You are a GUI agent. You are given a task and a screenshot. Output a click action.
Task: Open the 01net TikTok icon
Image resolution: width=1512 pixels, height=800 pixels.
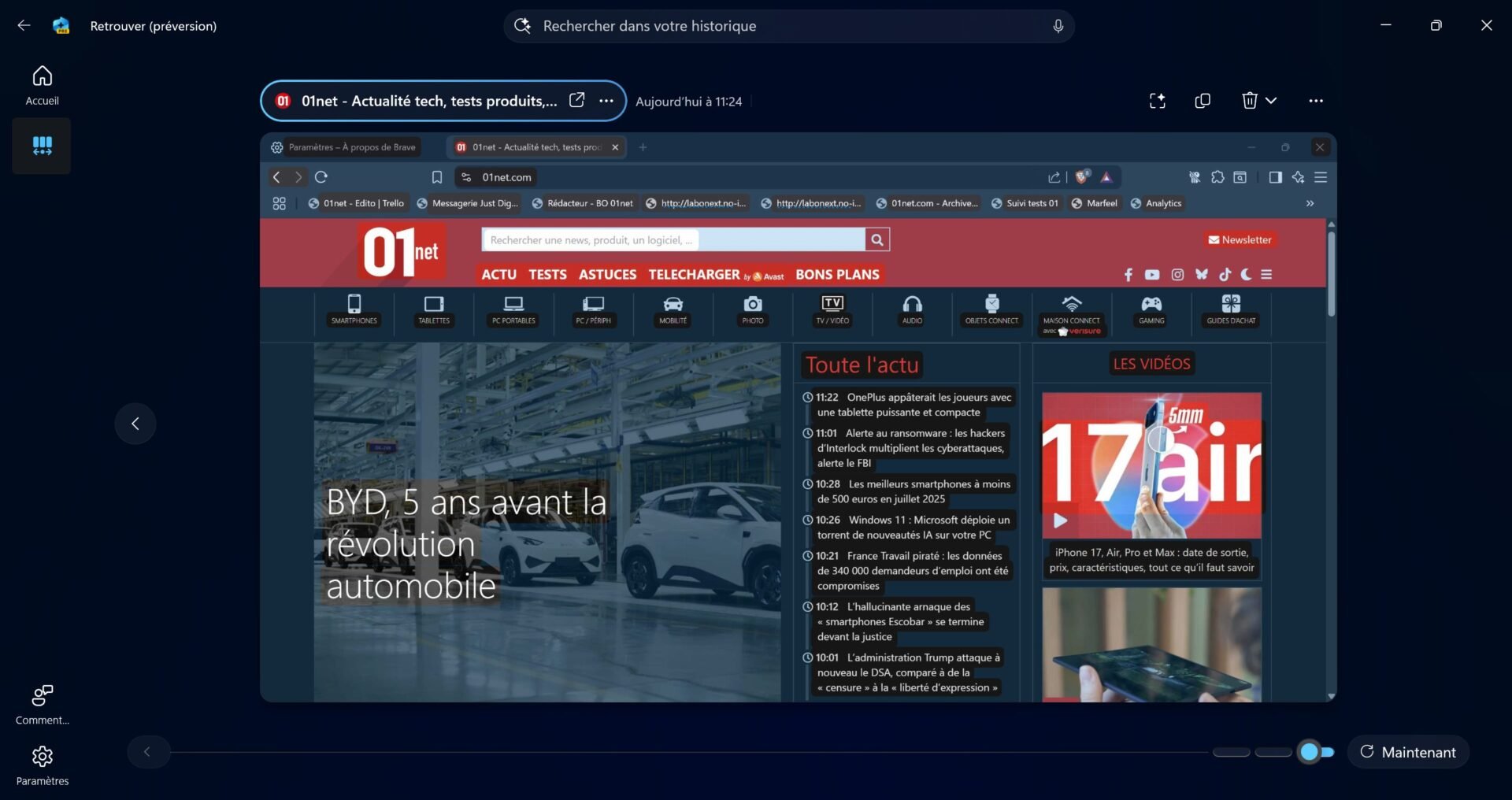coord(1225,274)
